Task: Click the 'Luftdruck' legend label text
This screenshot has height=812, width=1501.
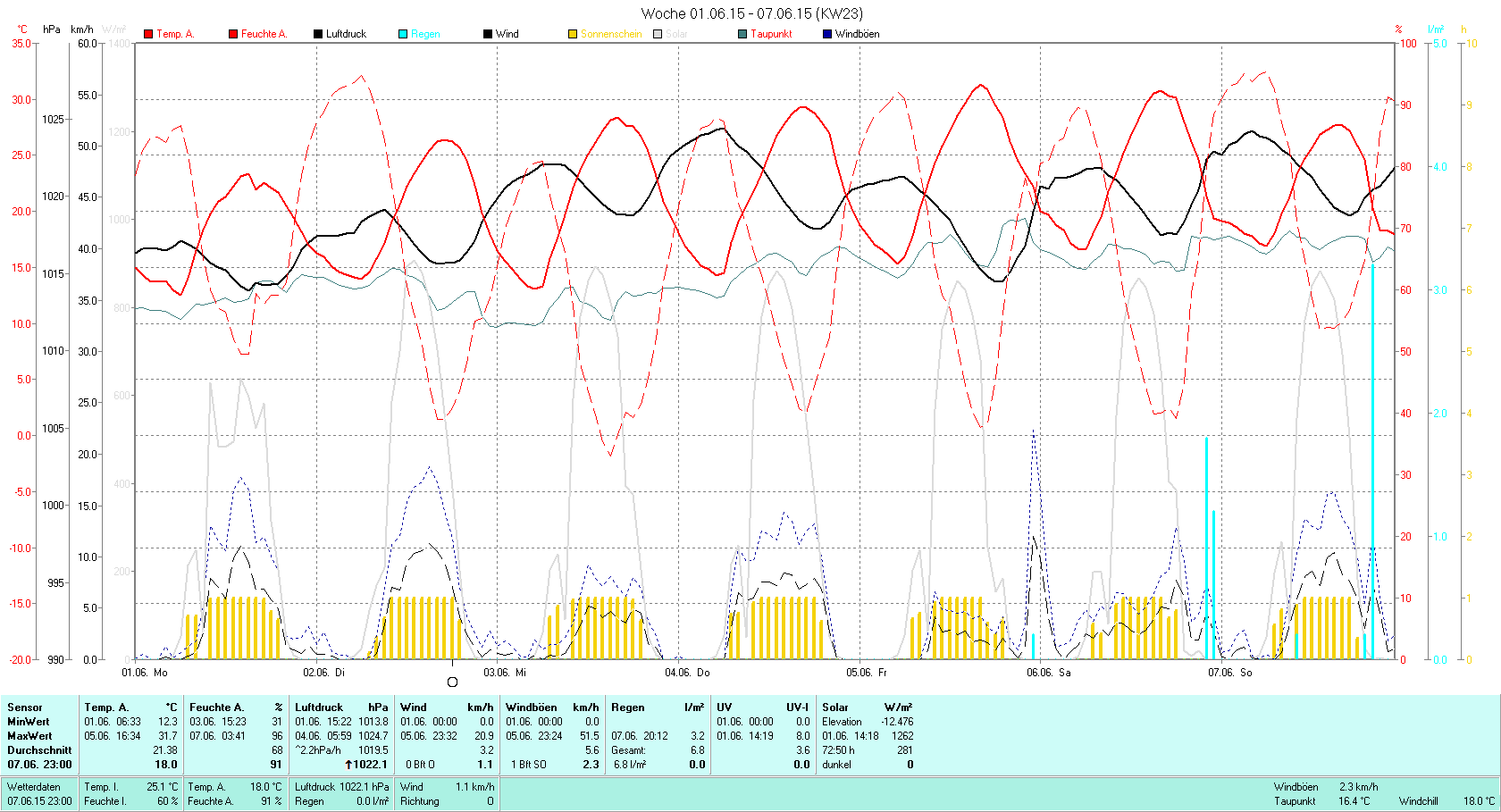Action: coord(347,34)
